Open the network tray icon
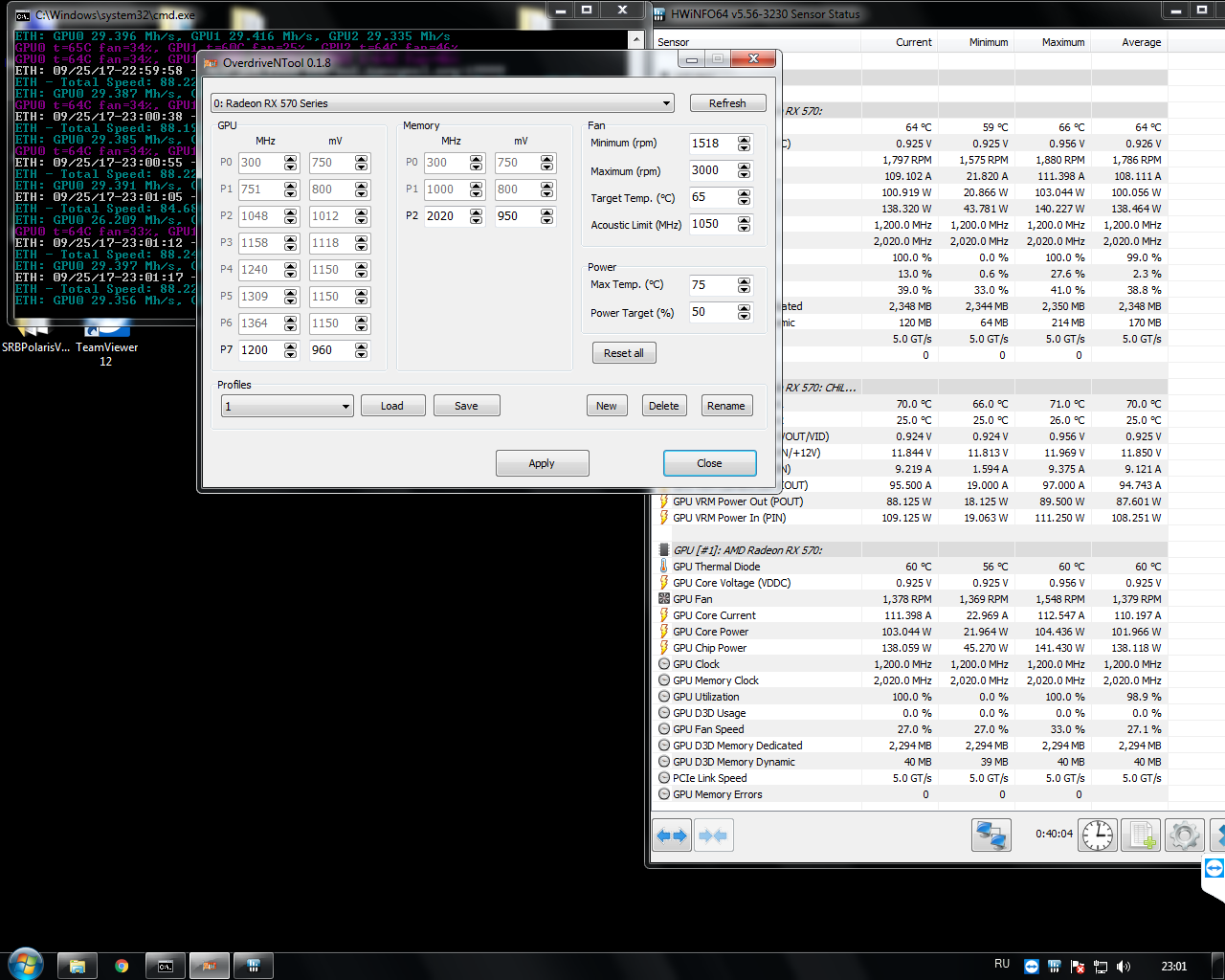The width and height of the screenshot is (1225, 980). pos(1101,967)
